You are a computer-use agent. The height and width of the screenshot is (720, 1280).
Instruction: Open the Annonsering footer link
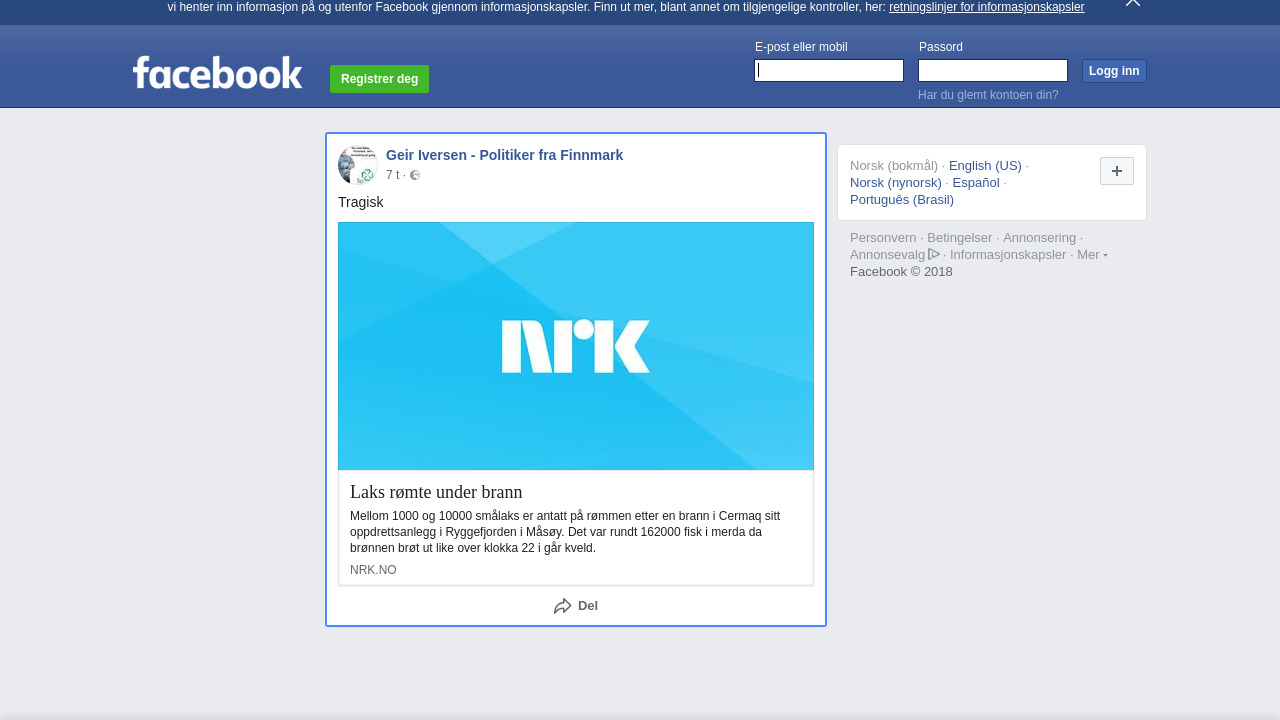[x=1039, y=237]
